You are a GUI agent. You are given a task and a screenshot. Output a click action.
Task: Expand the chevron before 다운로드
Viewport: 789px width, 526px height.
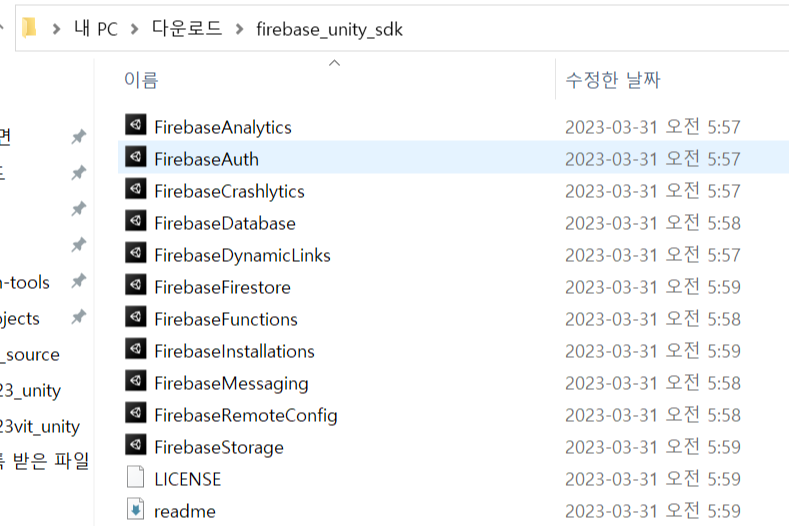[x=134, y=29]
